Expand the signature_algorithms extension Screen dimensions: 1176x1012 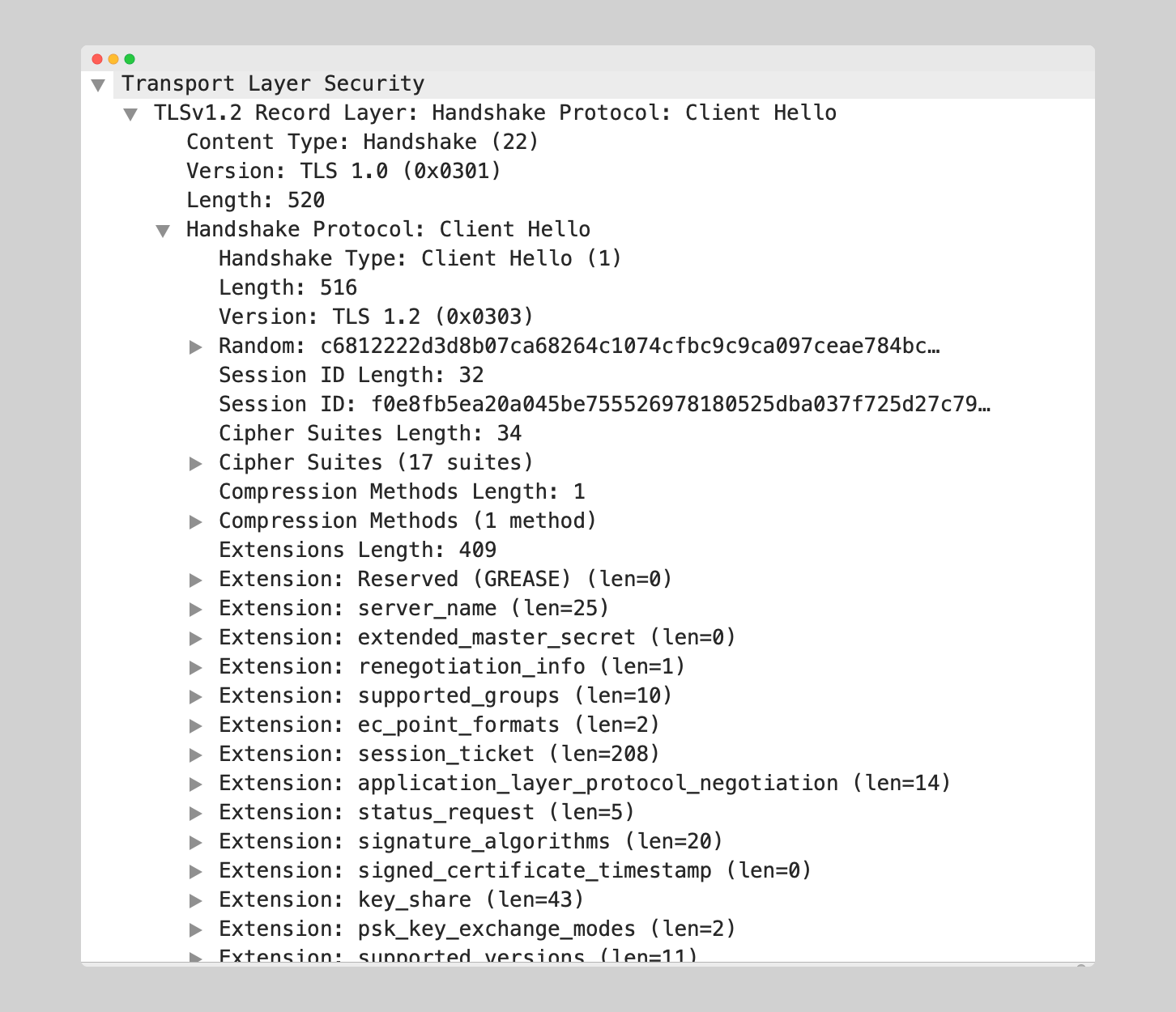(197, 842)
